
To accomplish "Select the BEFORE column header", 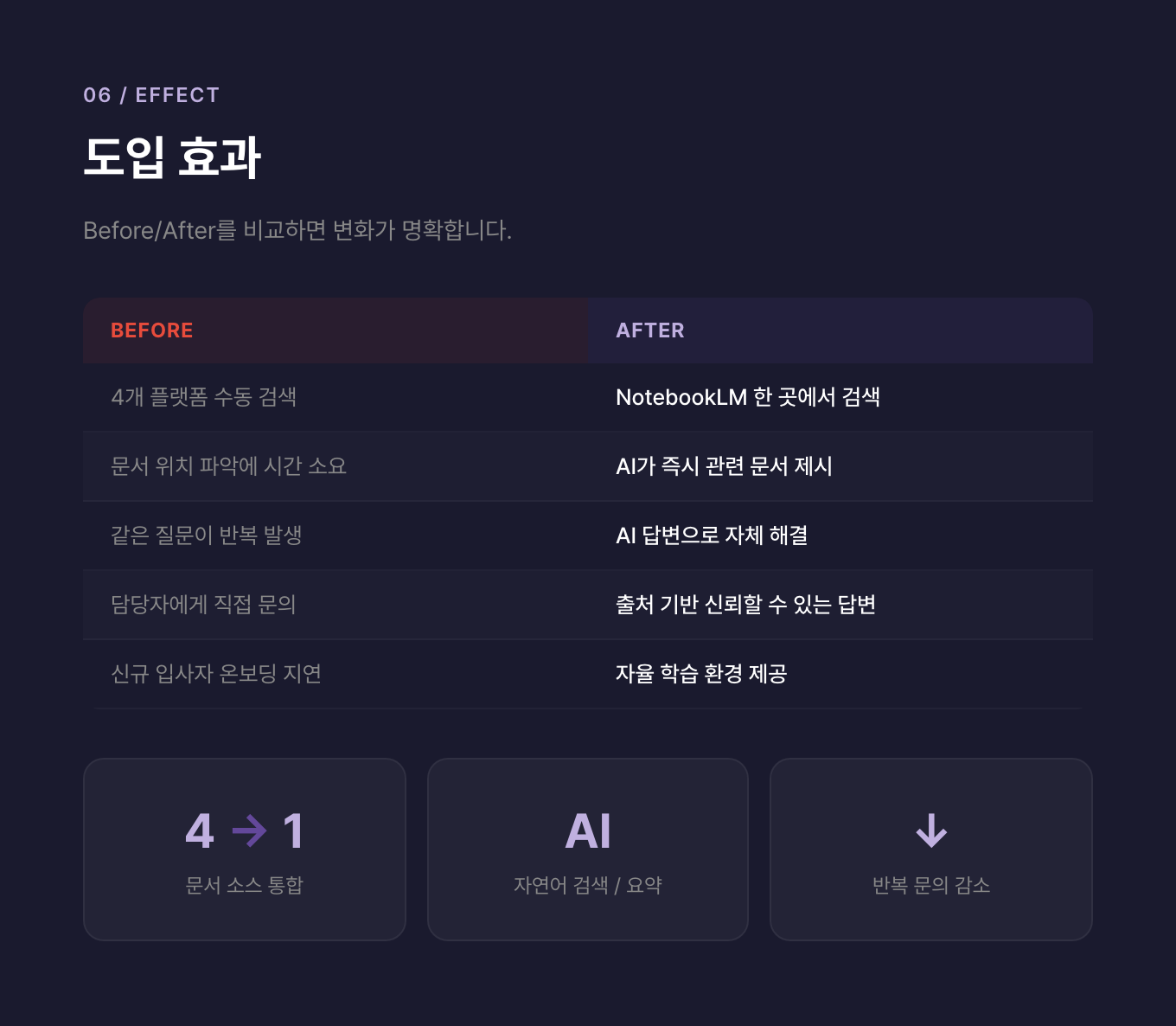I will click(152, 330).
